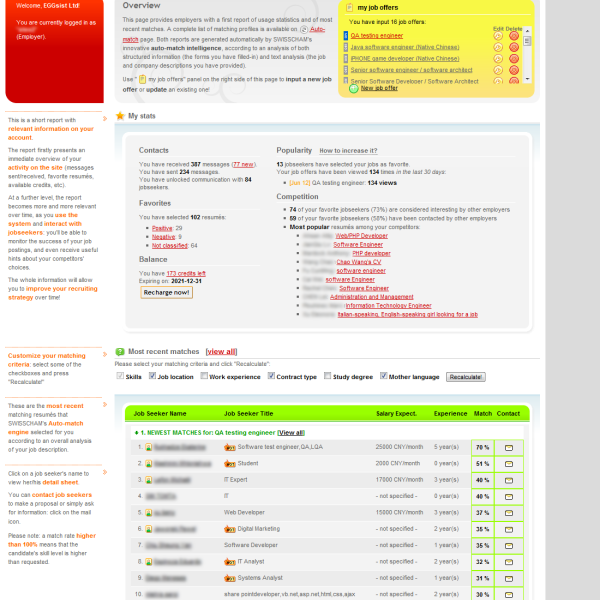Click the job offers list scrollbar thumb

[527, 41]
